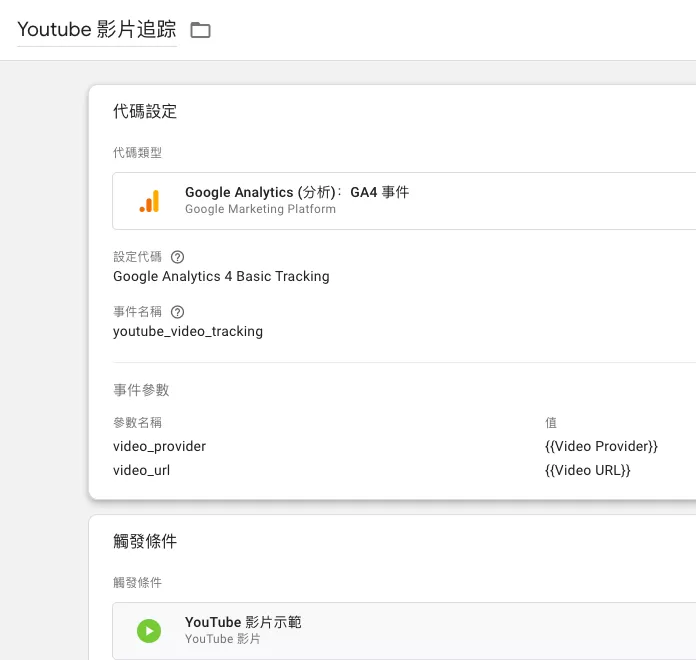696x660 pixels.
Task: Edit the tag name Youtube 影片追踪
Action: pyautogui.click(x=97, y=29)
